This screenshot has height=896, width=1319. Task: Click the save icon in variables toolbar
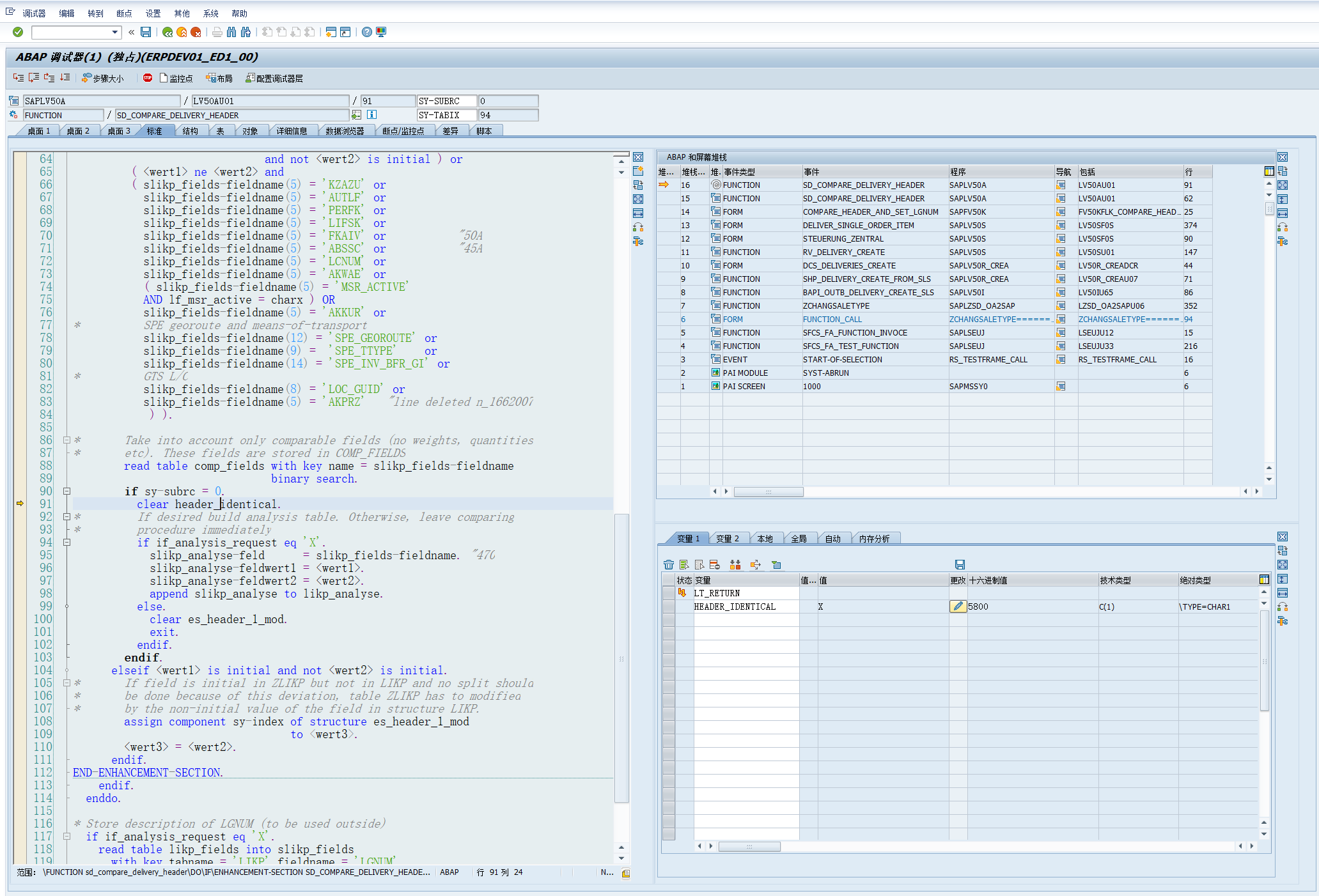959,565
